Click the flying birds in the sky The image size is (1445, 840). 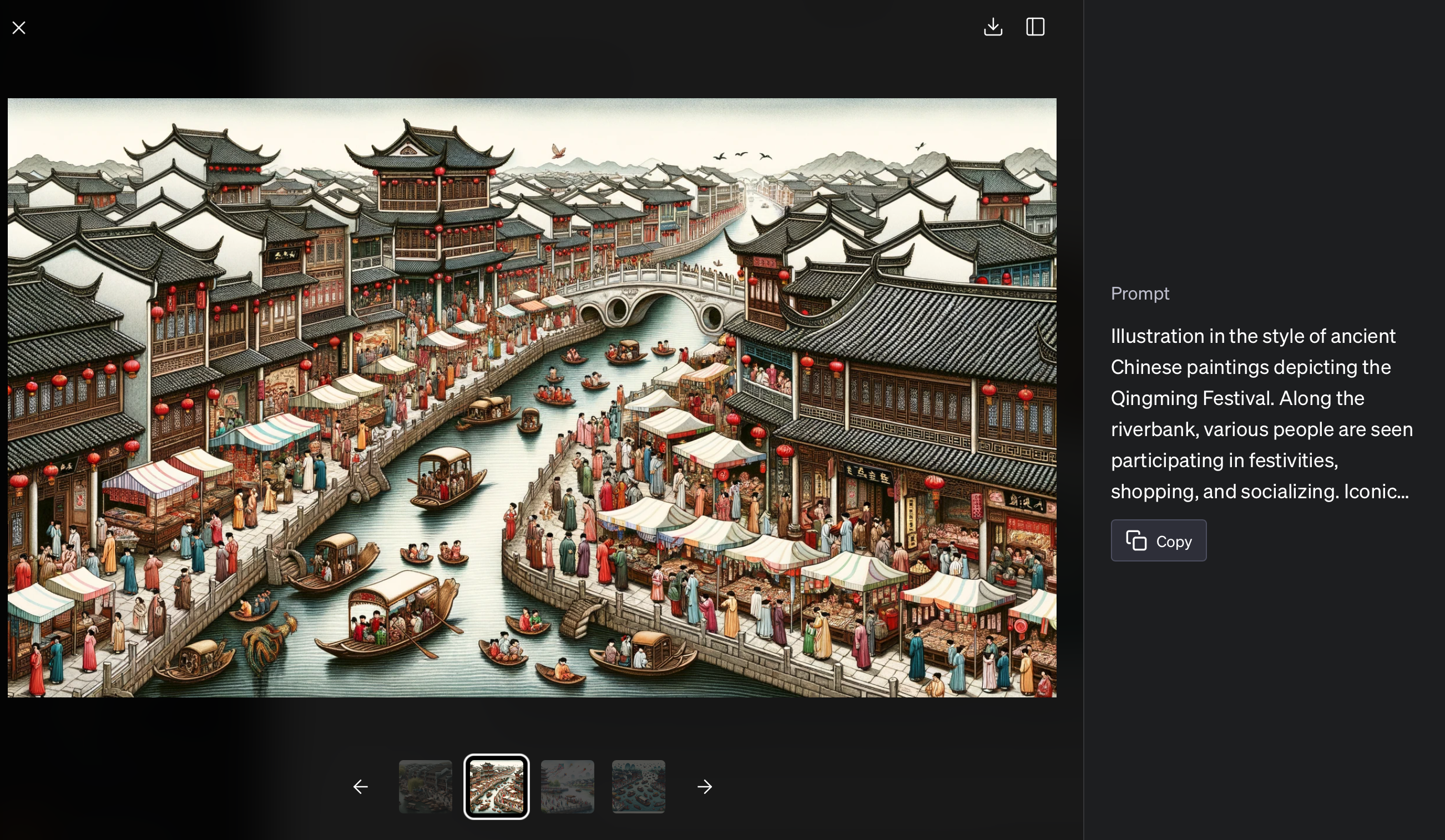pos(741,155)
